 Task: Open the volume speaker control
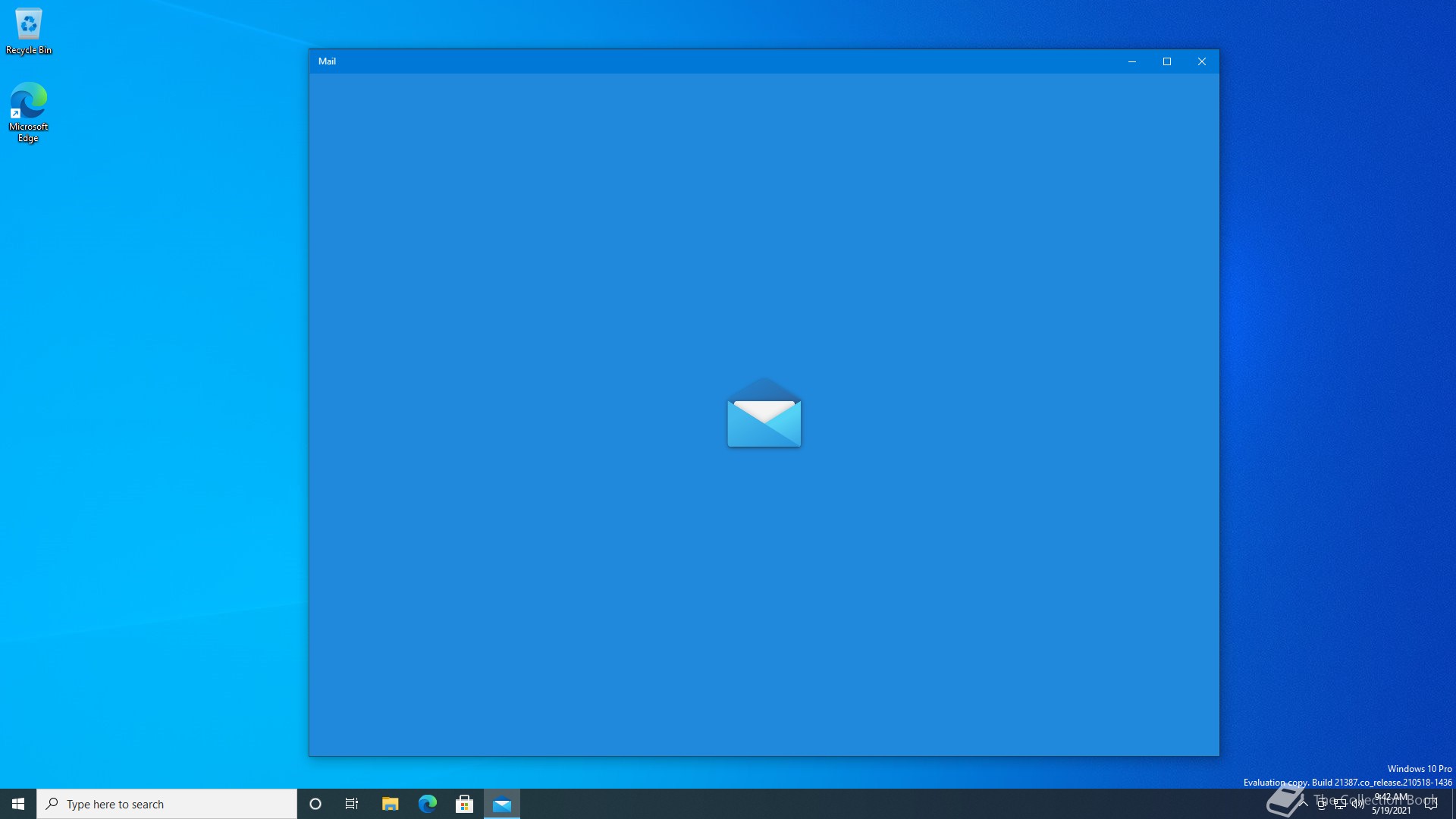tap(1358, 804)
